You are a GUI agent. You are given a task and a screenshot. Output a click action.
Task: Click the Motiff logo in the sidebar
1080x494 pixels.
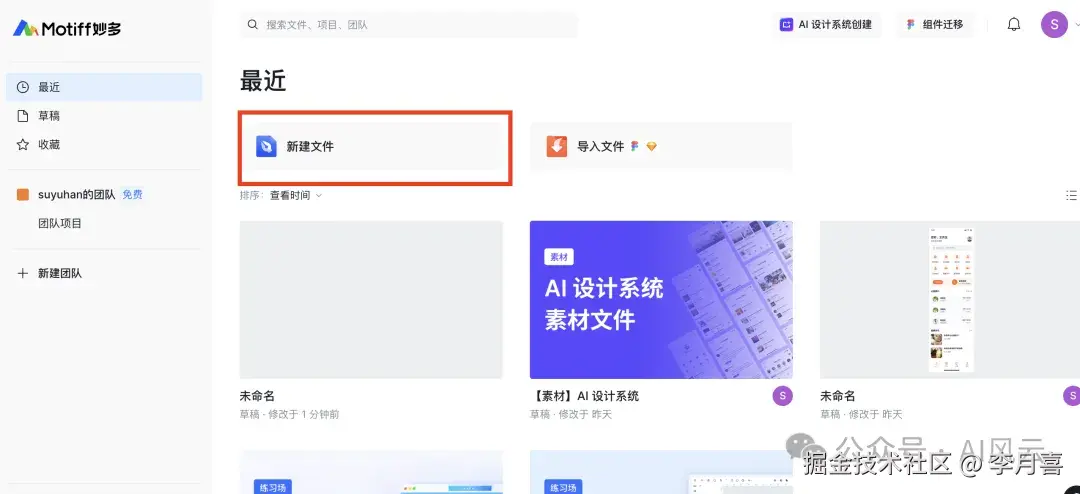67,28
